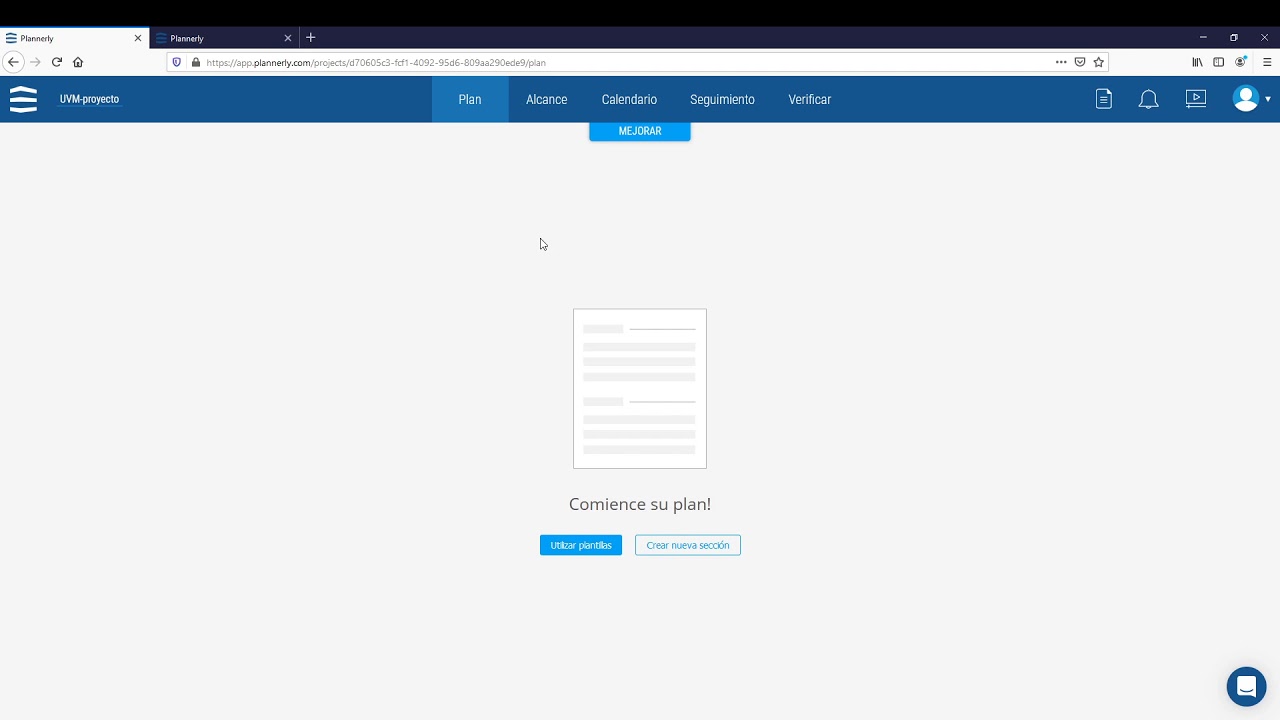Click the Crear nueva sección button
The image size is (1280, 720).
click(x=688, y=545)
